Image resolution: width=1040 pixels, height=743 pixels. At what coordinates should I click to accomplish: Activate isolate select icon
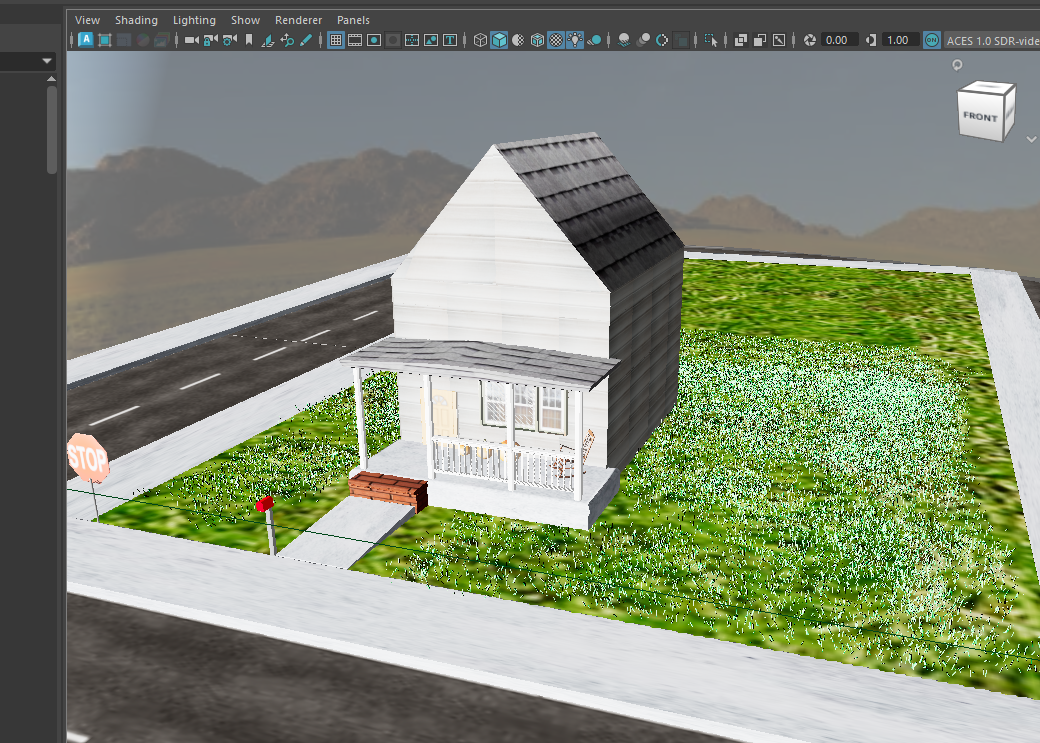(712, 40)
